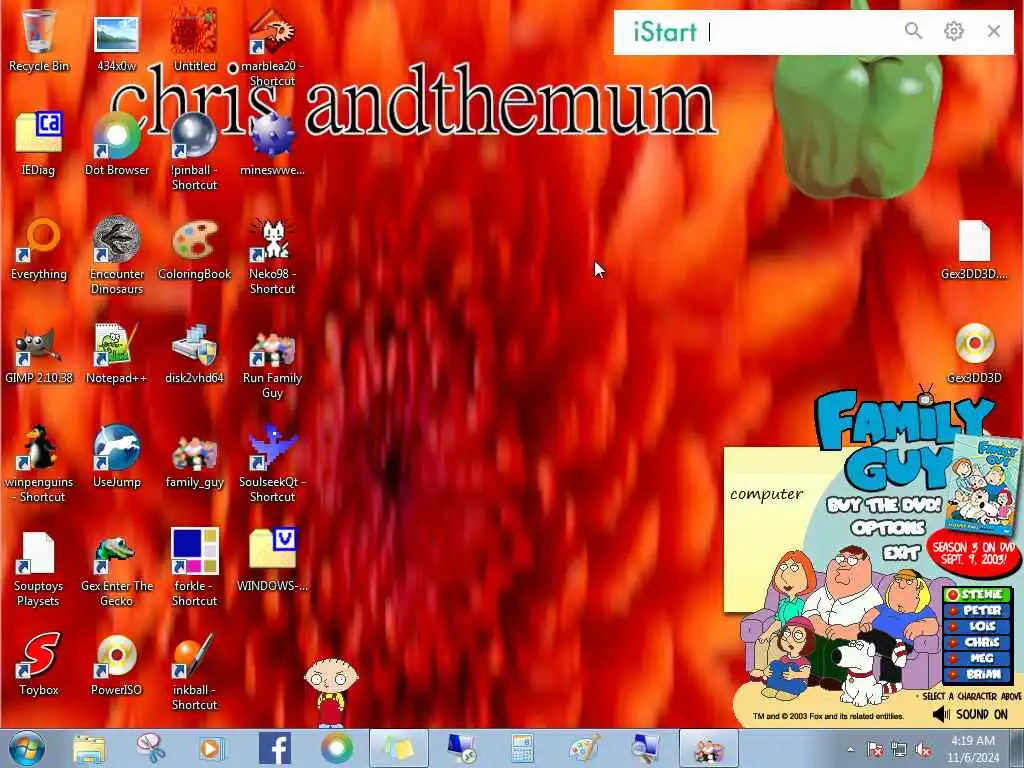
Task: Click BUY THE DVD! in Family Guy widget
Action: (884, 505)
